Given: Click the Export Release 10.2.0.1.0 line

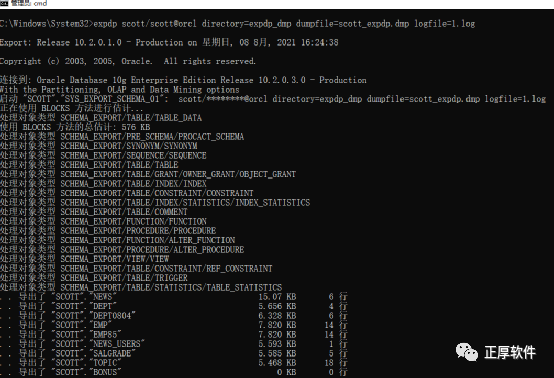Looking at the screenshot, I should click(169, 42).
